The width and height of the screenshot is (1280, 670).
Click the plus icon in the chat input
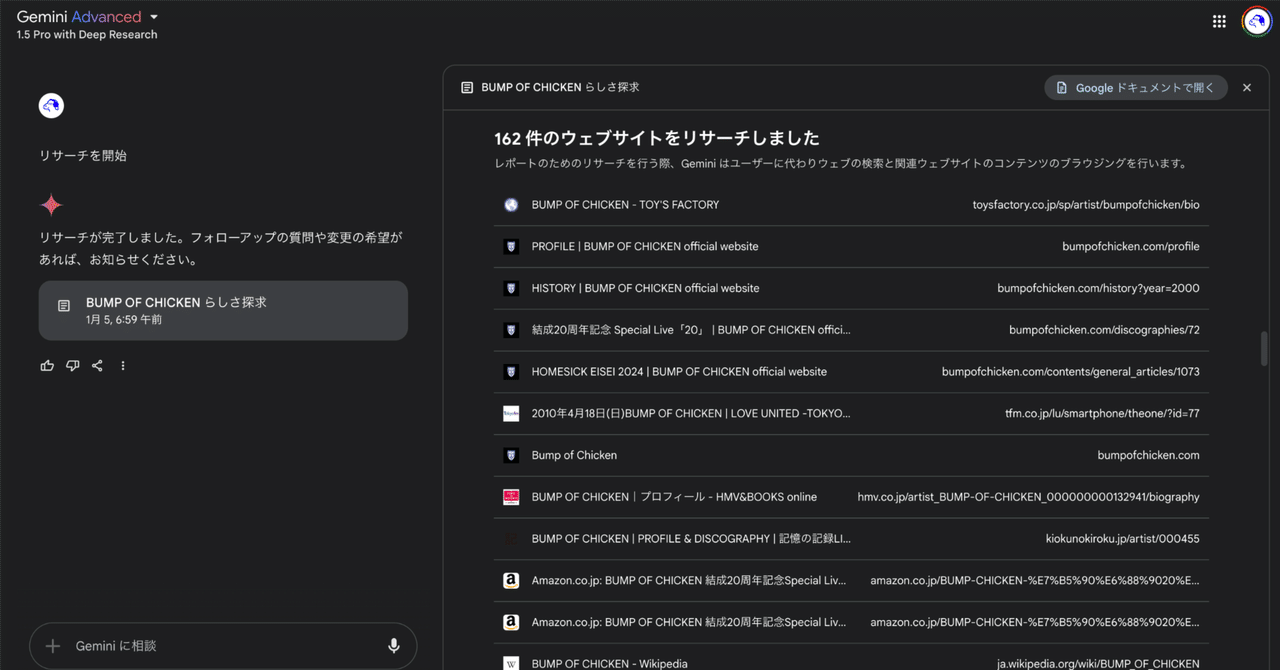[50, 645]
